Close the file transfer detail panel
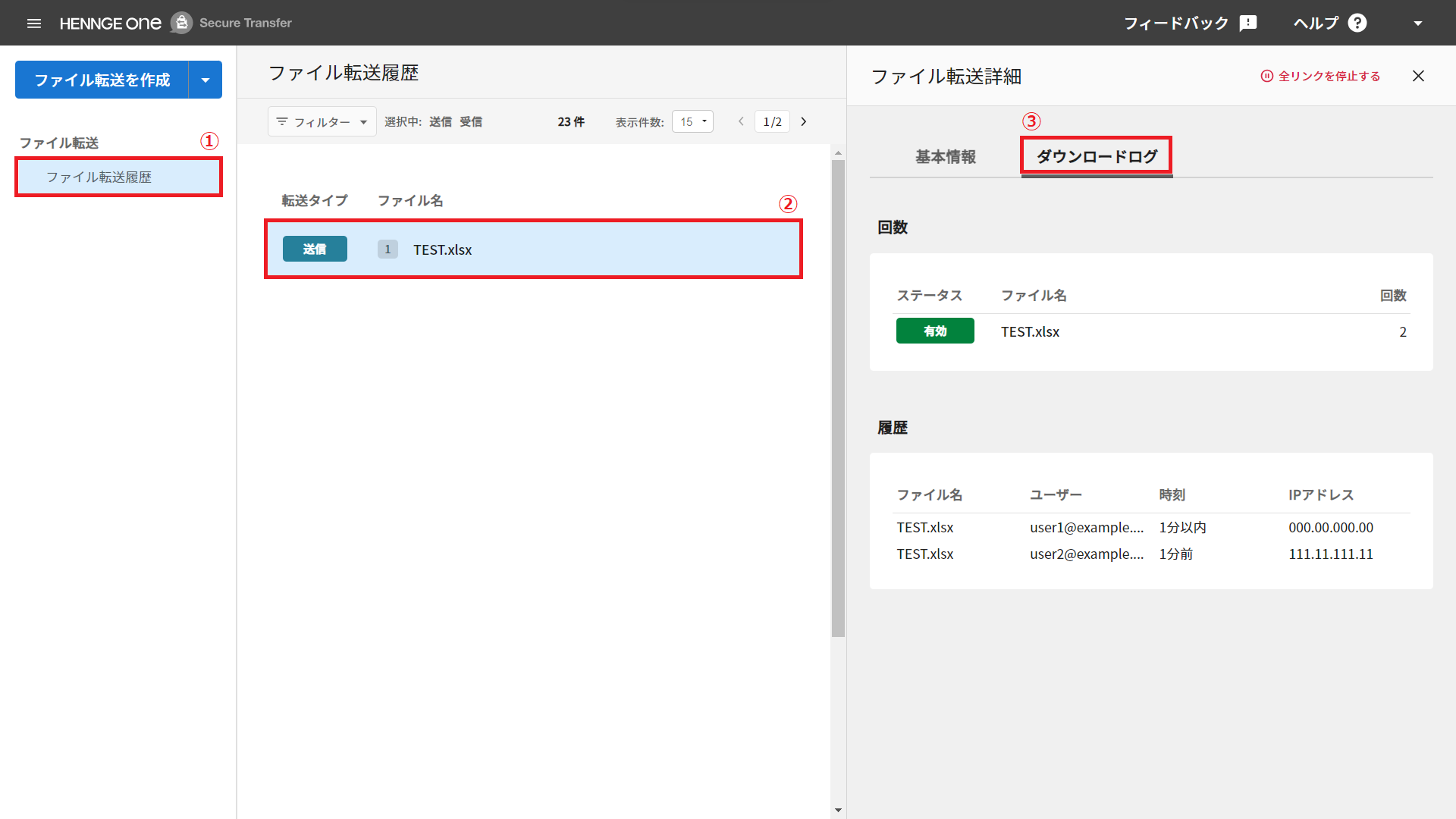1456x819 pixels. (1418, 76)
